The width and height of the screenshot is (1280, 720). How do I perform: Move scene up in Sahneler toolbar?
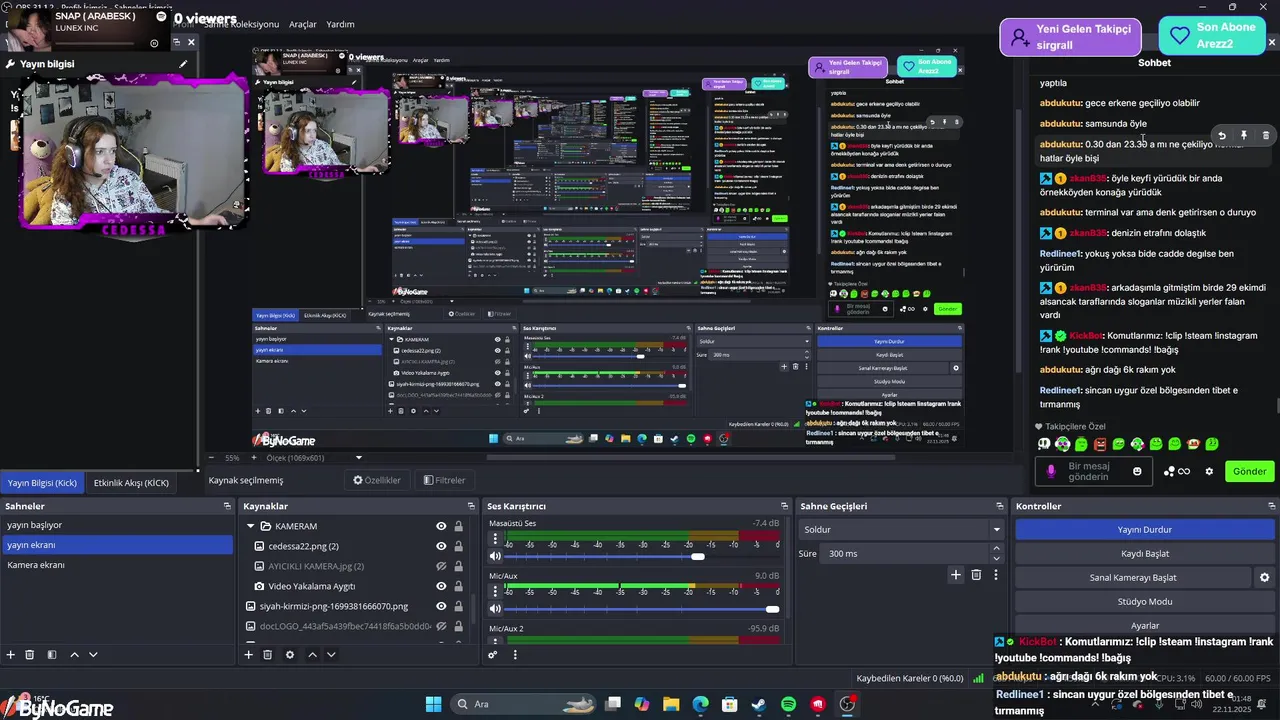tap(74, 655)
